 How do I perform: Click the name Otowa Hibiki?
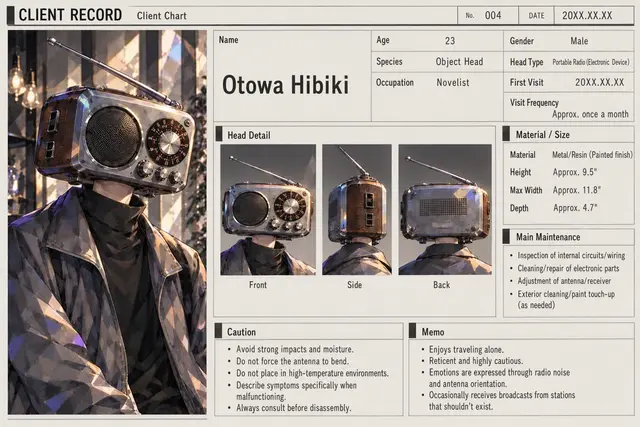coord(285,85)
